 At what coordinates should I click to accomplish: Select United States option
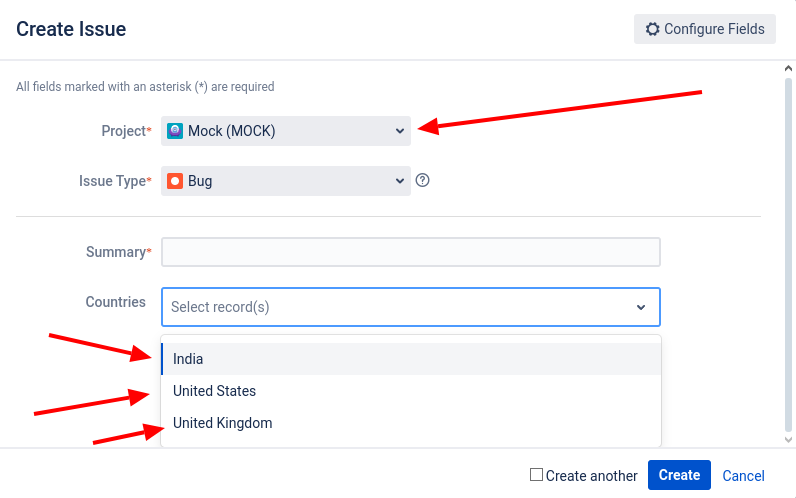[411, 391]
